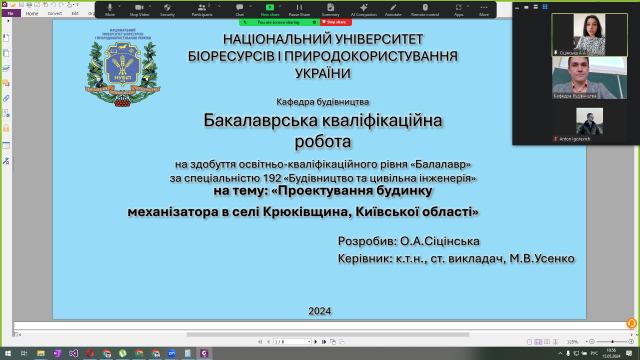Click the Stop share button
This screenshot has height=360, width=640.
pos(336,22)
